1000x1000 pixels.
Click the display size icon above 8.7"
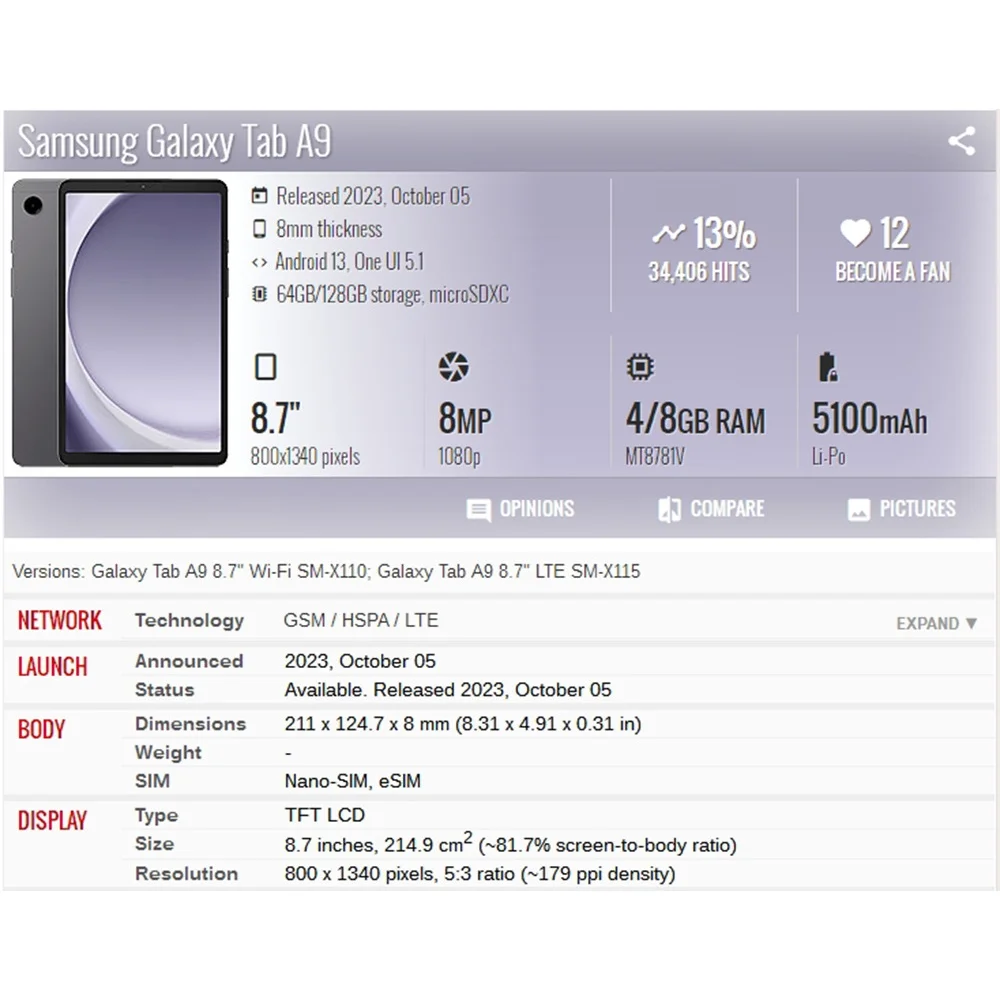click(x=265, y=367)
